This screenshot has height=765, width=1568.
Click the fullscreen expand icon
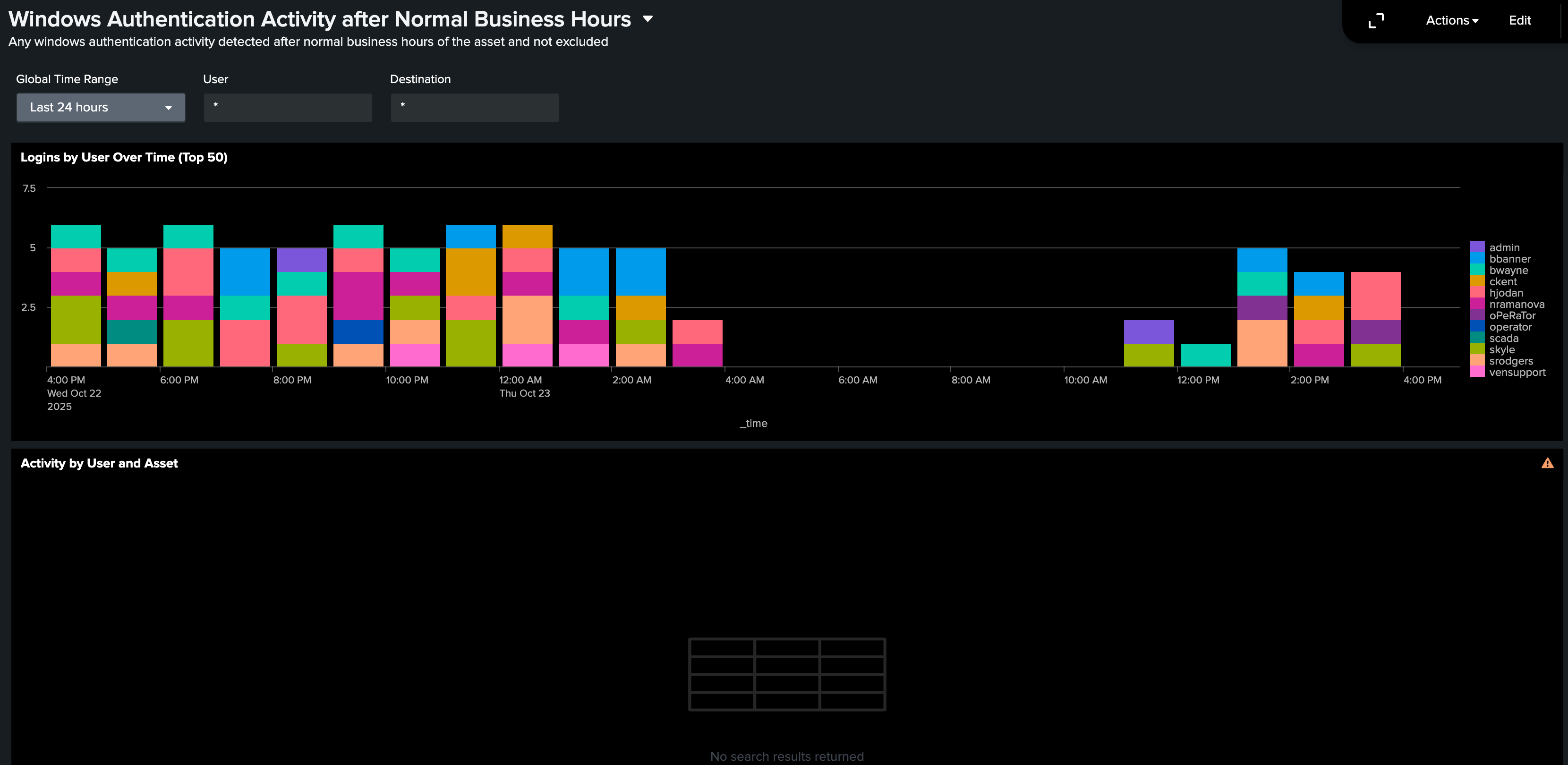pyautogui.click(x=1376, y=21)
